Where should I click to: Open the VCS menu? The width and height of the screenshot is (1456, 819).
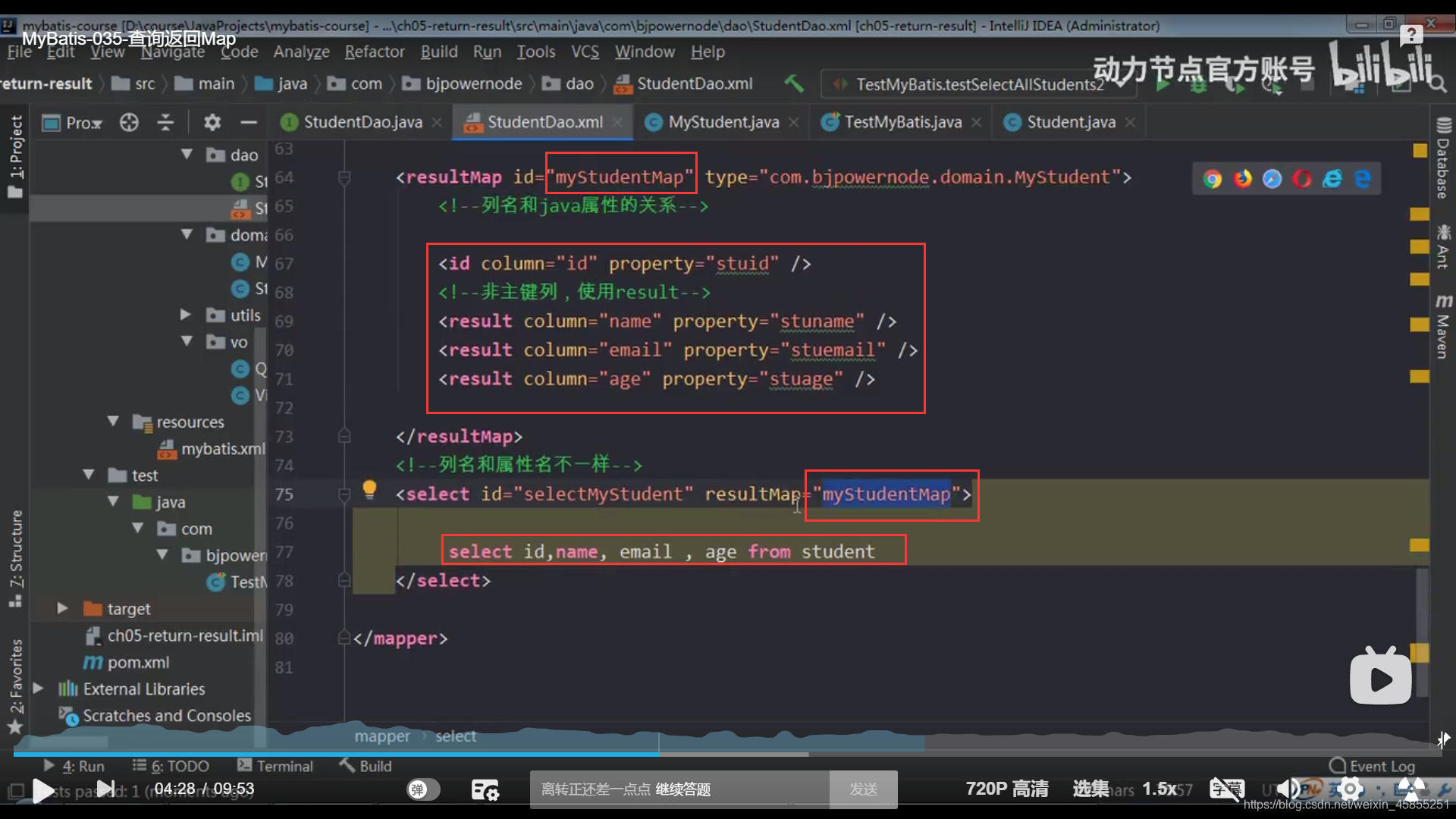pyautogui.click(x=585, y=52)
